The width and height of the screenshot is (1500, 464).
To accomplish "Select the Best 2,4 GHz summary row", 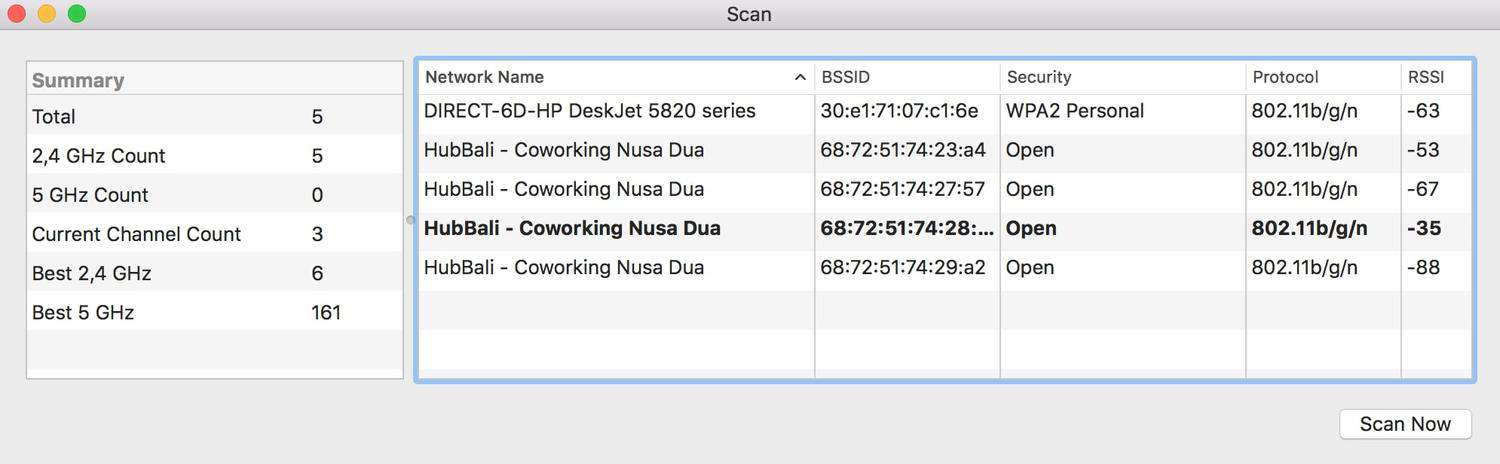I will coord(215,273).
